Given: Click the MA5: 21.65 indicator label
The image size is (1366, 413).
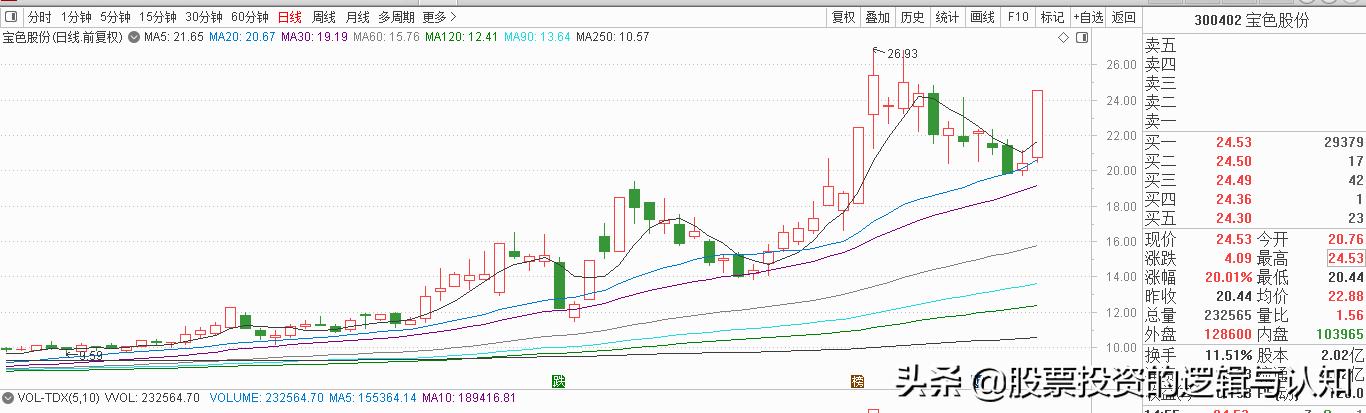Looking at the screenshot, I should [174, 37].
